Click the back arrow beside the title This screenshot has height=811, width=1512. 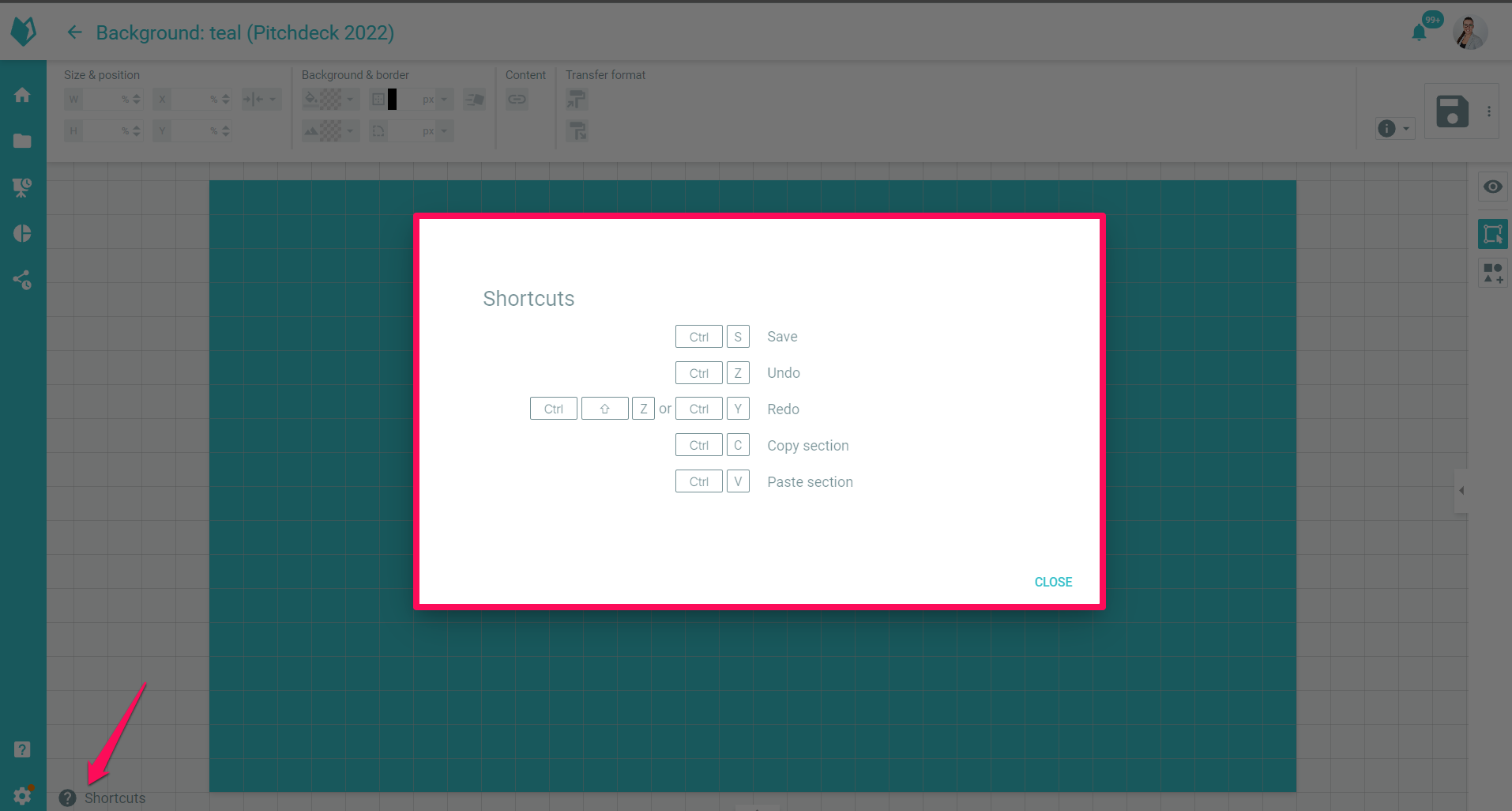[74, 32]
